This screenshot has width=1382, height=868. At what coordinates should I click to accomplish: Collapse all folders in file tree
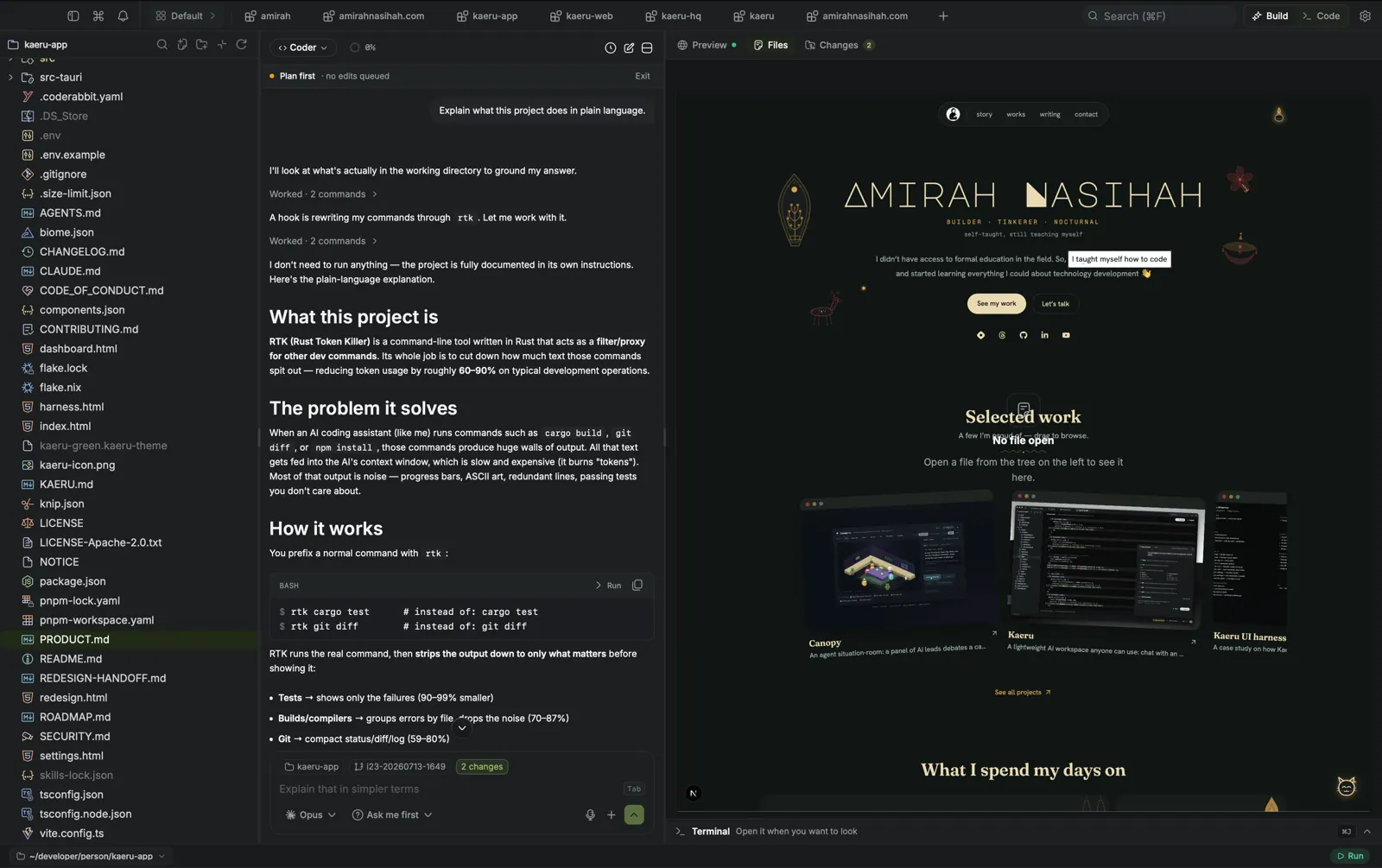[222, 44]
